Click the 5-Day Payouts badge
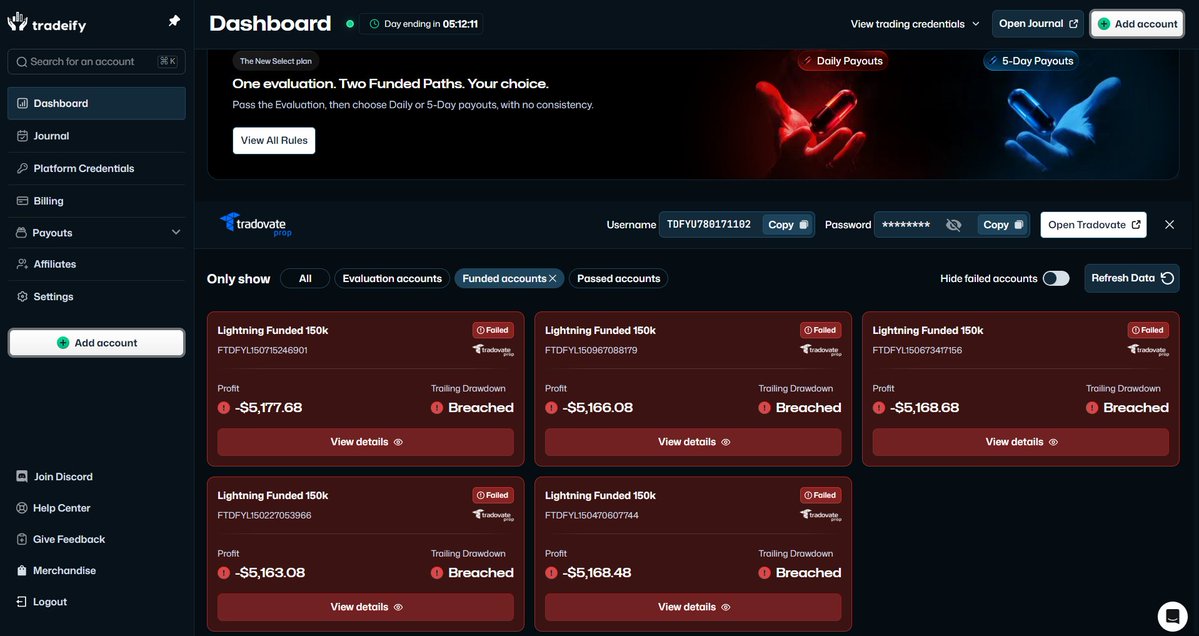Image resolution: width=1199 pixels, height=636 pixels. point(1031,61)
